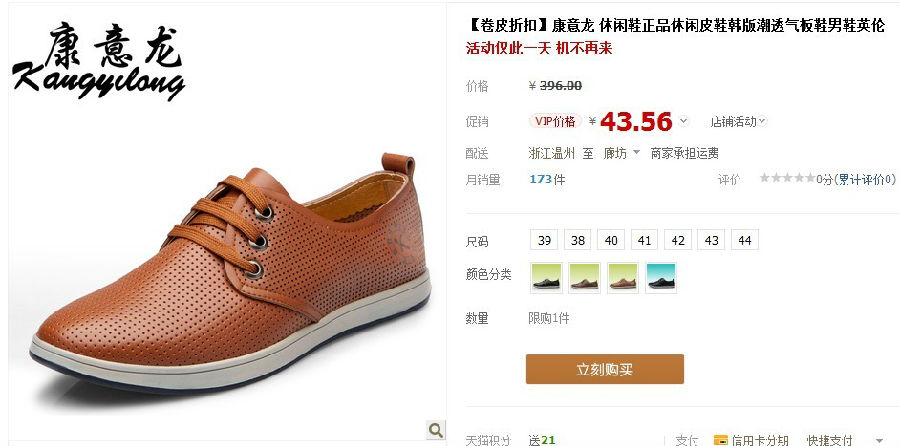Open the 店铺活动 dropdown
The image size is (900, 446).
tap(738, 122)
